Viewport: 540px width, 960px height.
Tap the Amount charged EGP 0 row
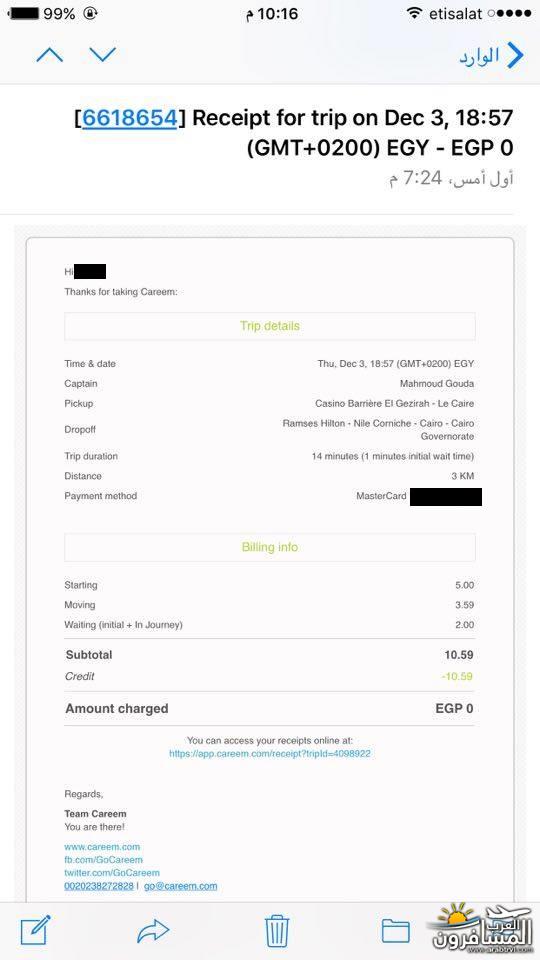click(269, 708)
